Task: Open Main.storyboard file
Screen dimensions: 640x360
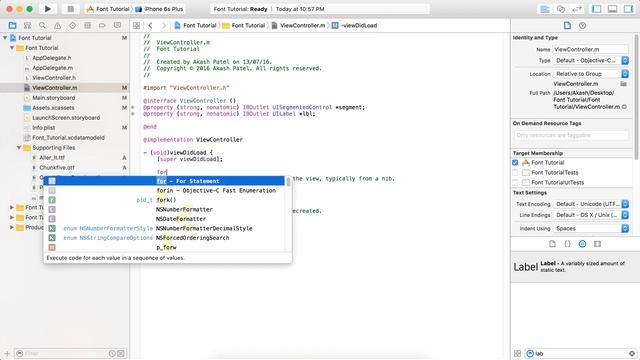Action: coord(53,98)
